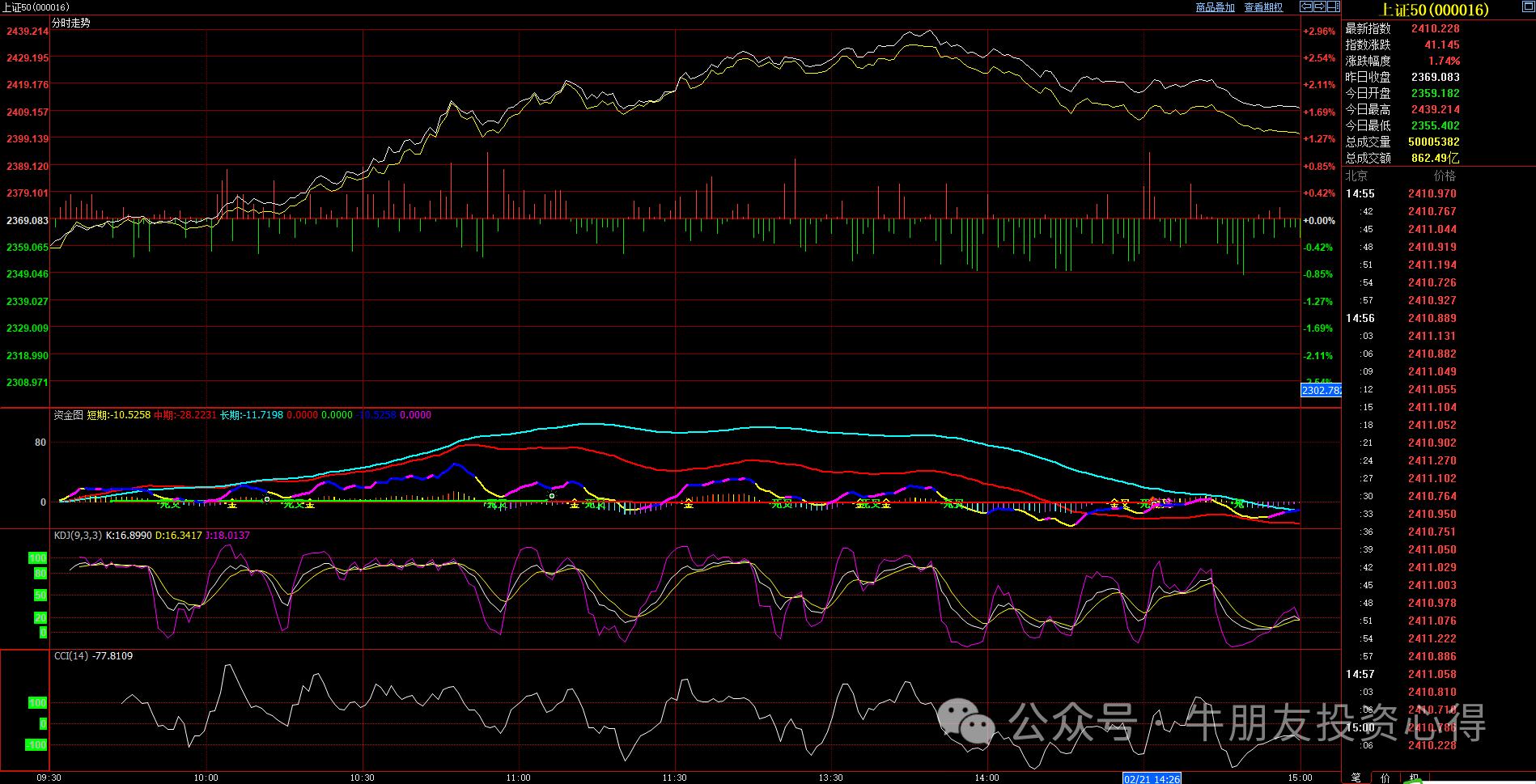
Task: Click the 2369.083 baseline price axis label
Action: click(x=28, y=220)
